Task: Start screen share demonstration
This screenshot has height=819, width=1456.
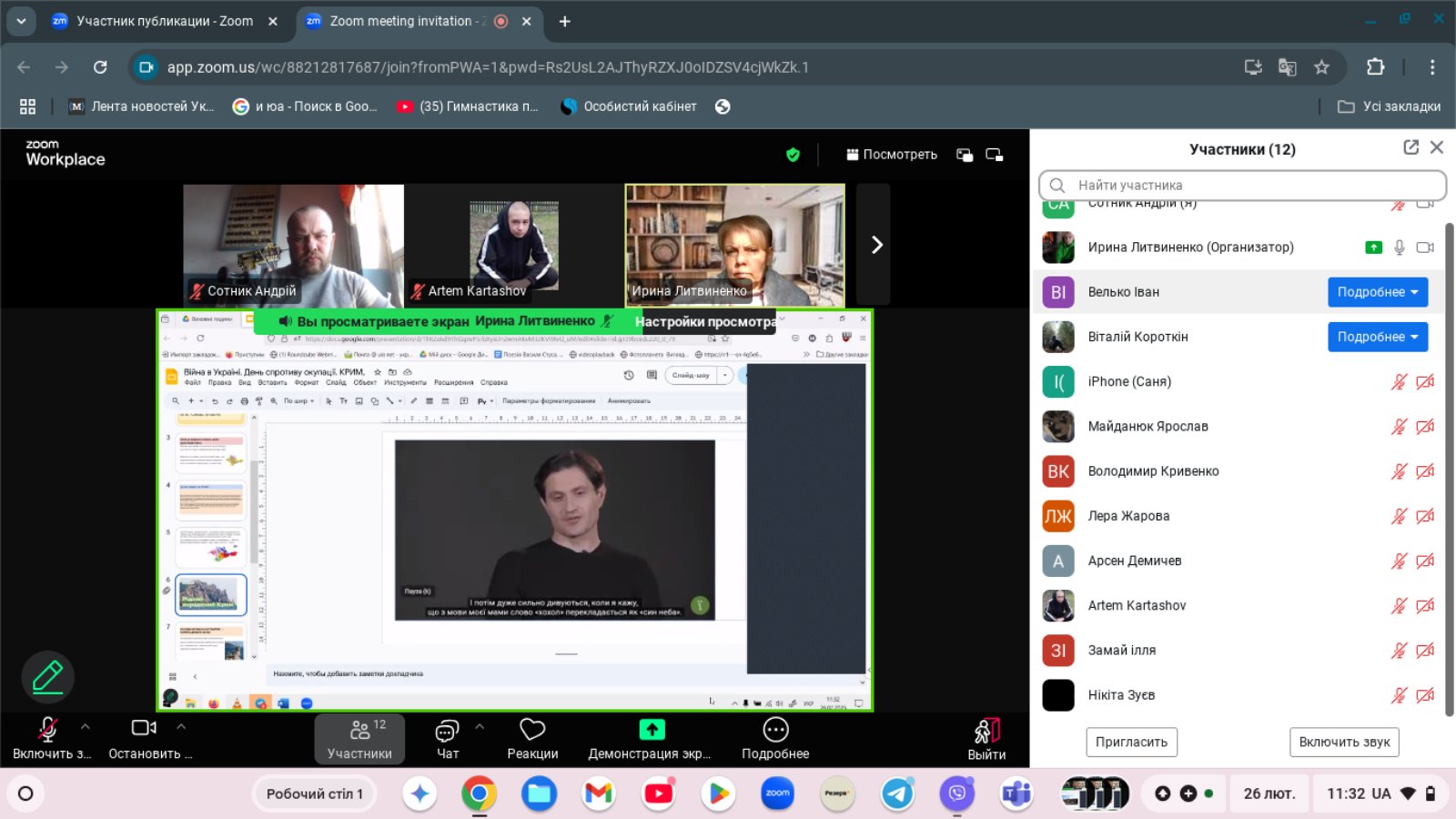Action: (x=651, y=739)
